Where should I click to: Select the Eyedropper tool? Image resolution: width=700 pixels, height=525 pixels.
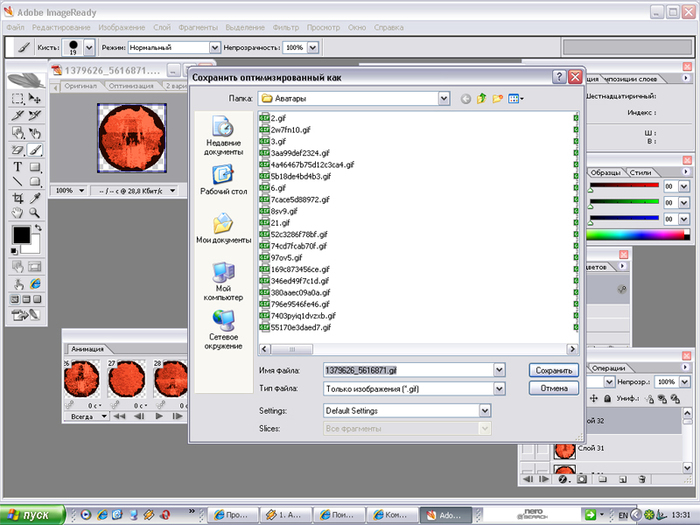[35, 198]
